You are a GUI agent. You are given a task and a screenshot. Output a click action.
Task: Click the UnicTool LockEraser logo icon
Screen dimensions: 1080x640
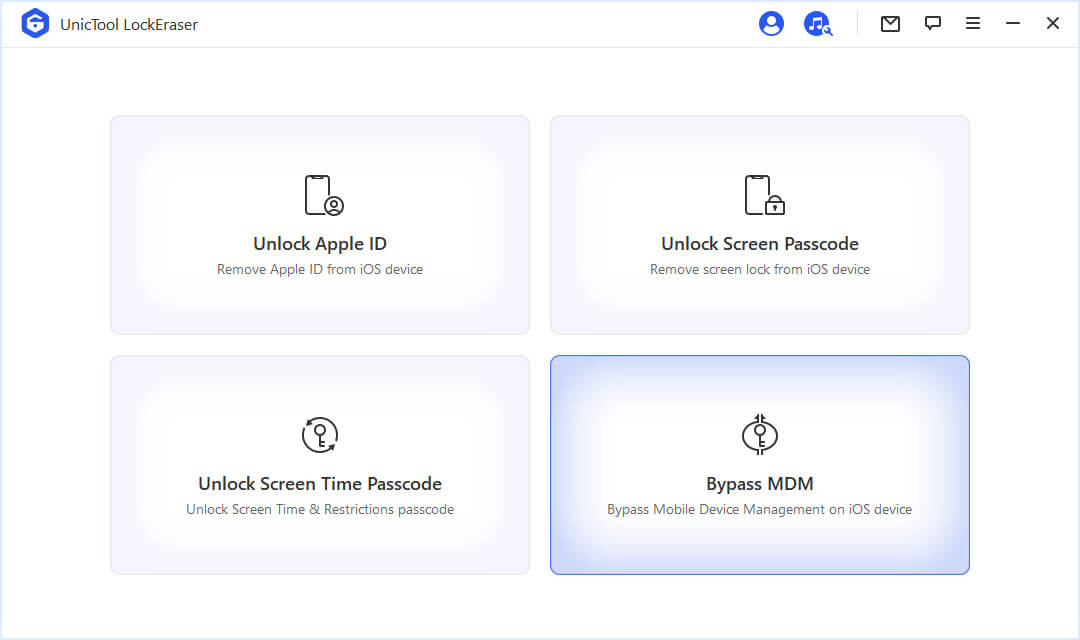35,24
